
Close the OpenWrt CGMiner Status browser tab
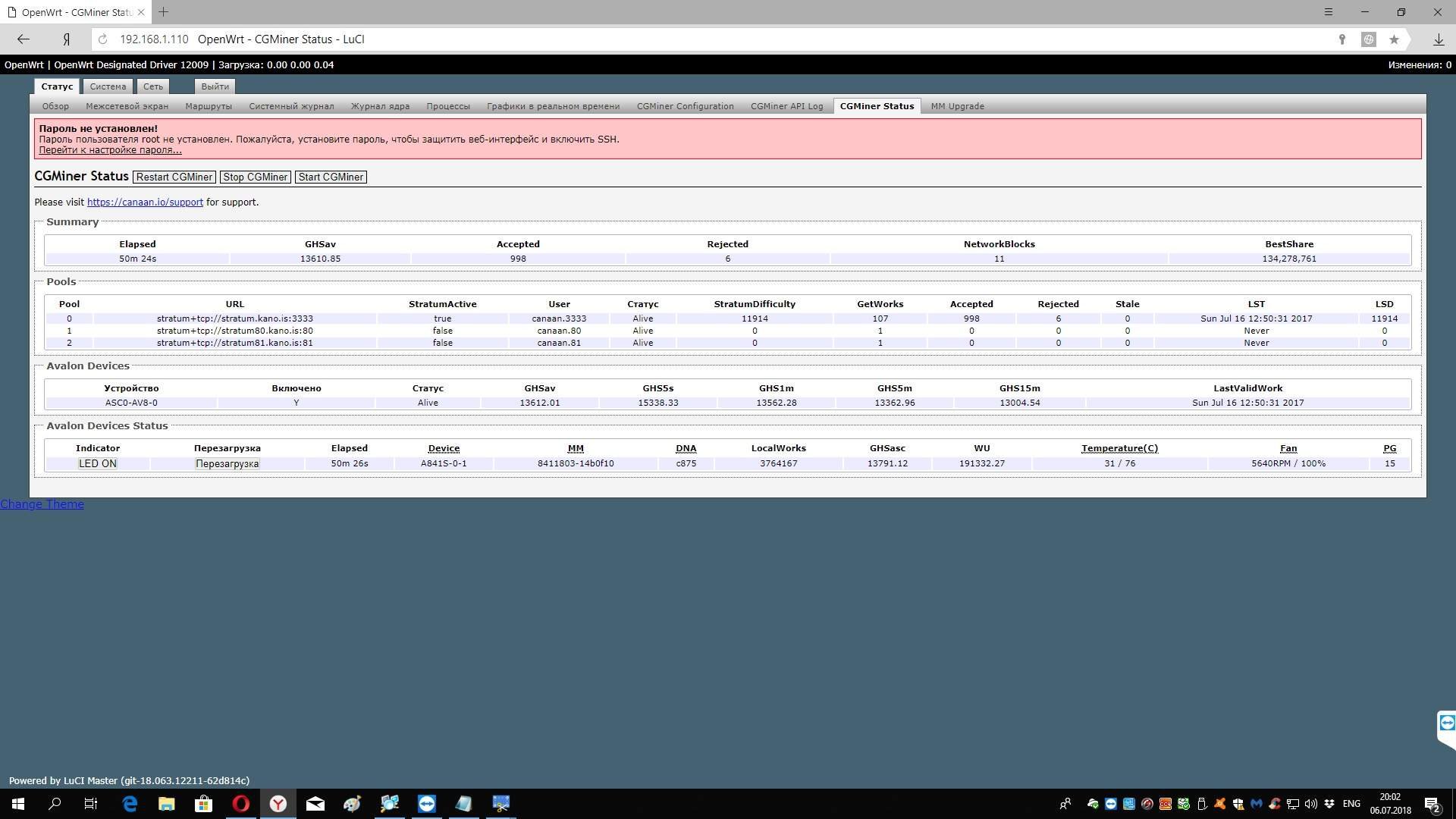click(x=141, y=12)
